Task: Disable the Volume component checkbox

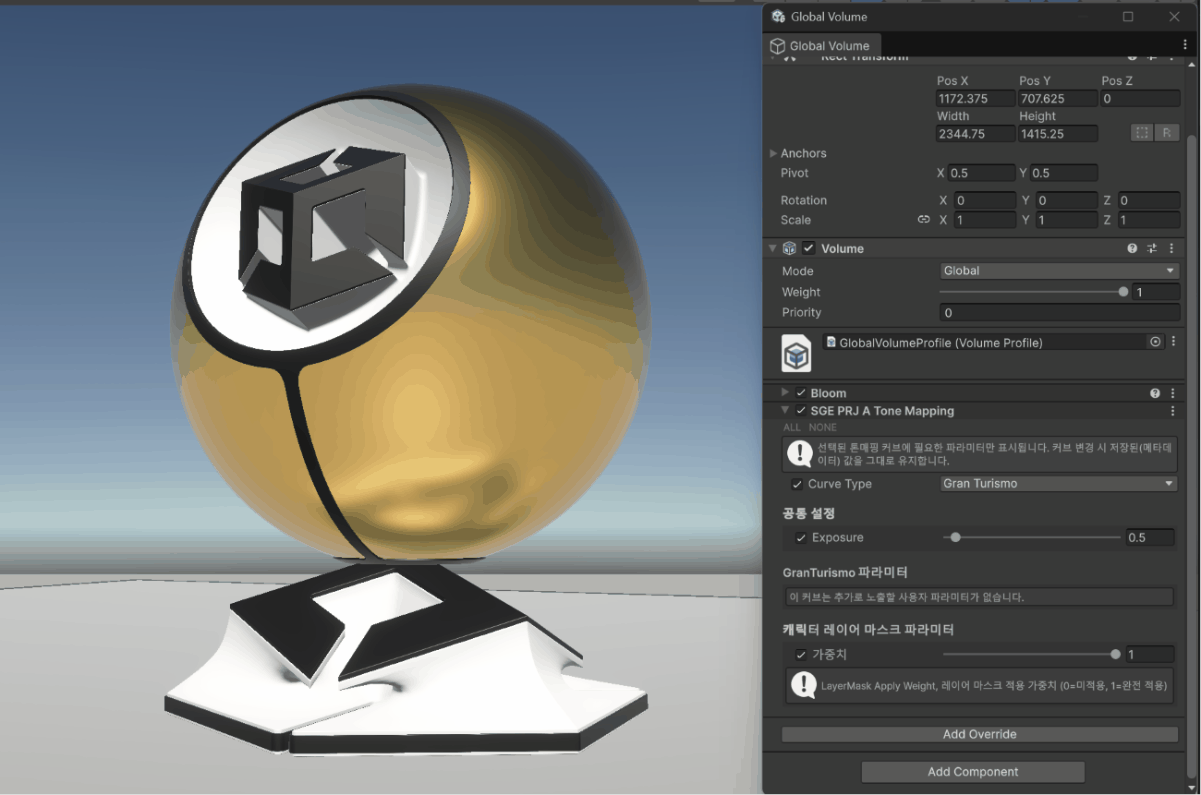Action: coord(809,248)
